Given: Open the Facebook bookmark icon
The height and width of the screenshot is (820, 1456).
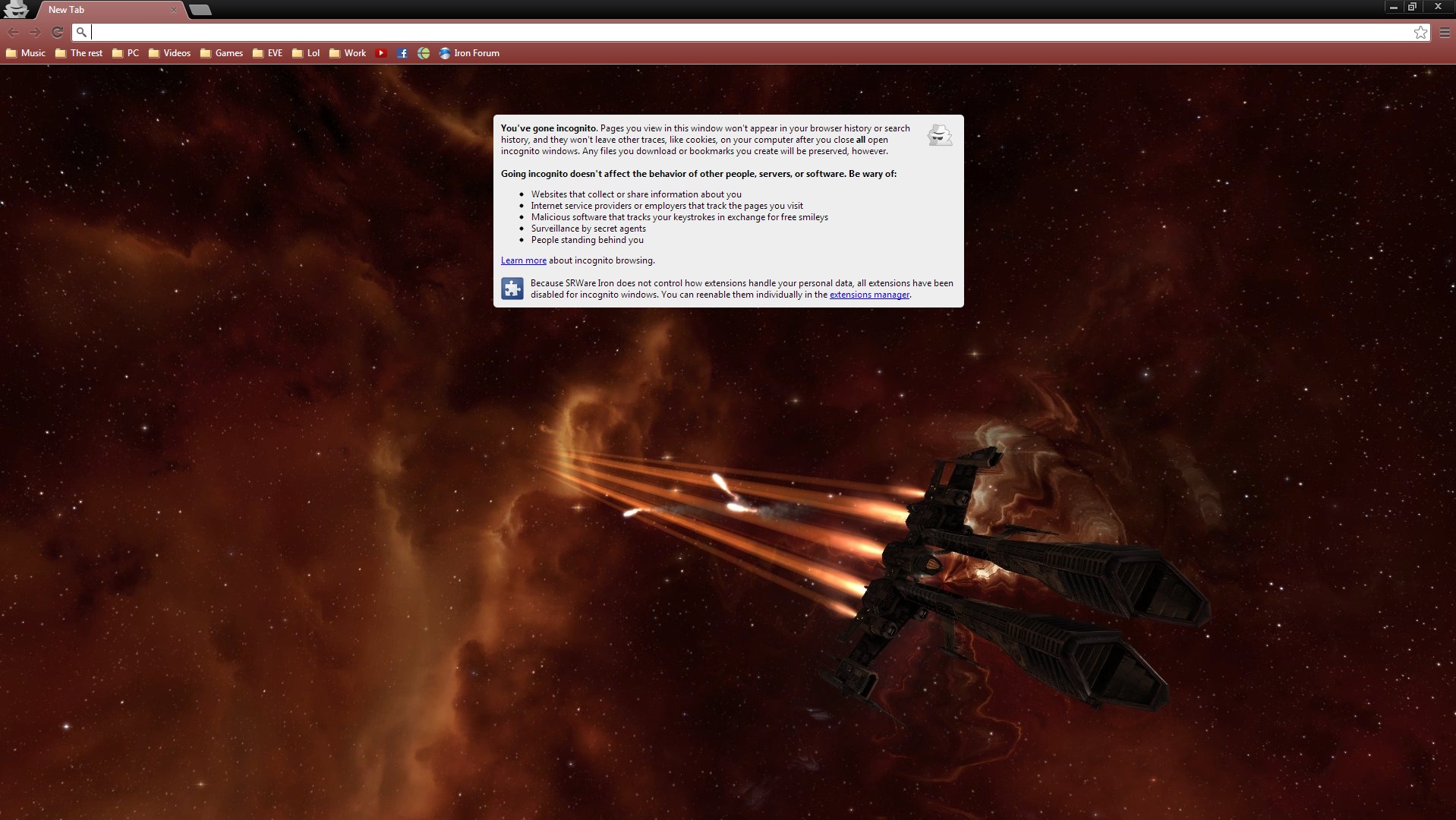Looking at the screenshot, I should point(402,53).
